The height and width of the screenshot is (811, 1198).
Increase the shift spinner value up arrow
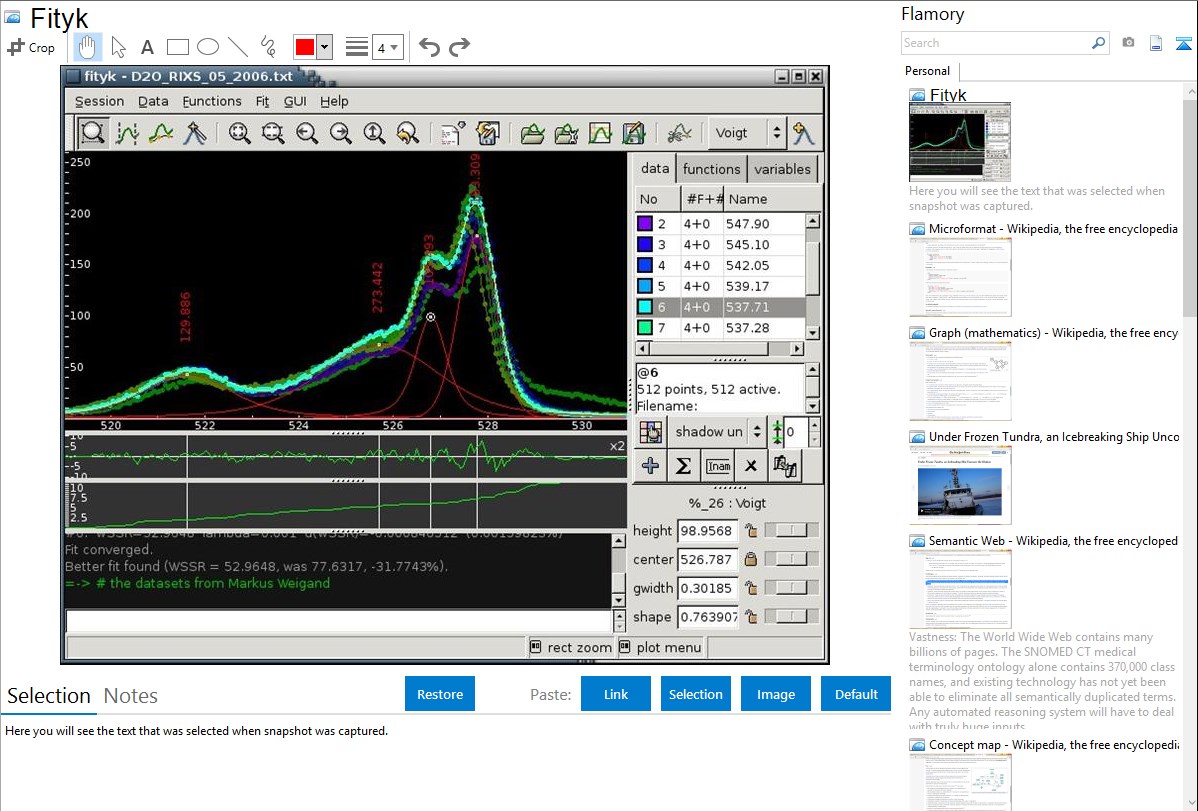click(814, 424)
